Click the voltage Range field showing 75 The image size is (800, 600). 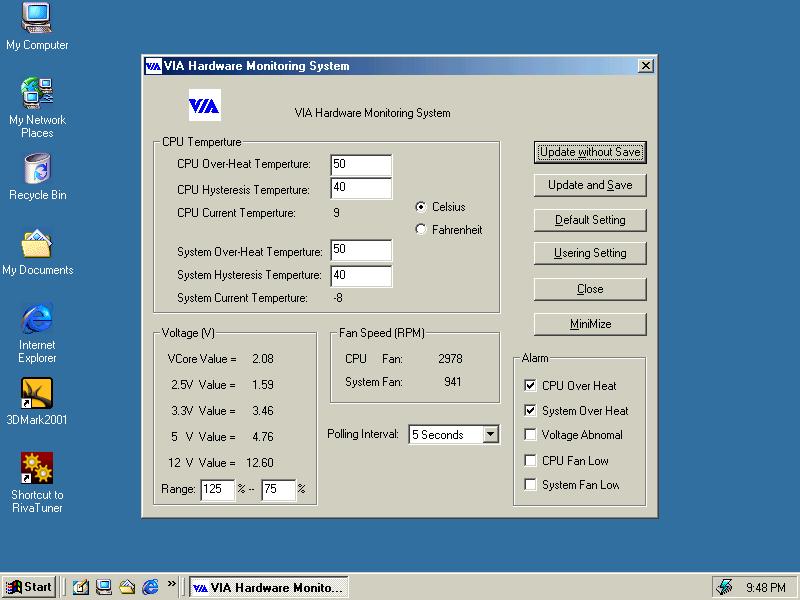[279, 490]
